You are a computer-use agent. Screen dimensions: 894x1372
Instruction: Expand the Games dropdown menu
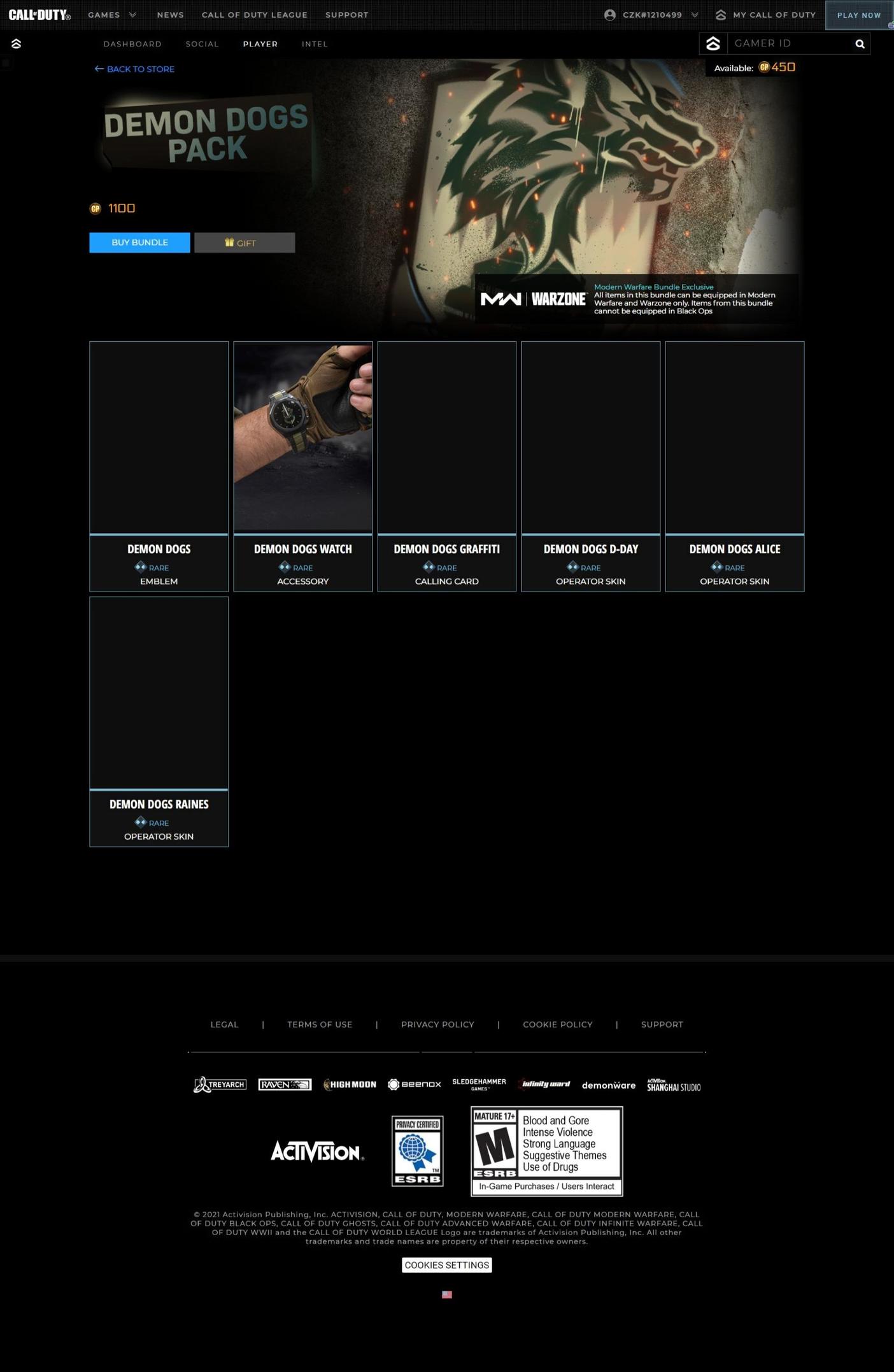click(112, 15)
